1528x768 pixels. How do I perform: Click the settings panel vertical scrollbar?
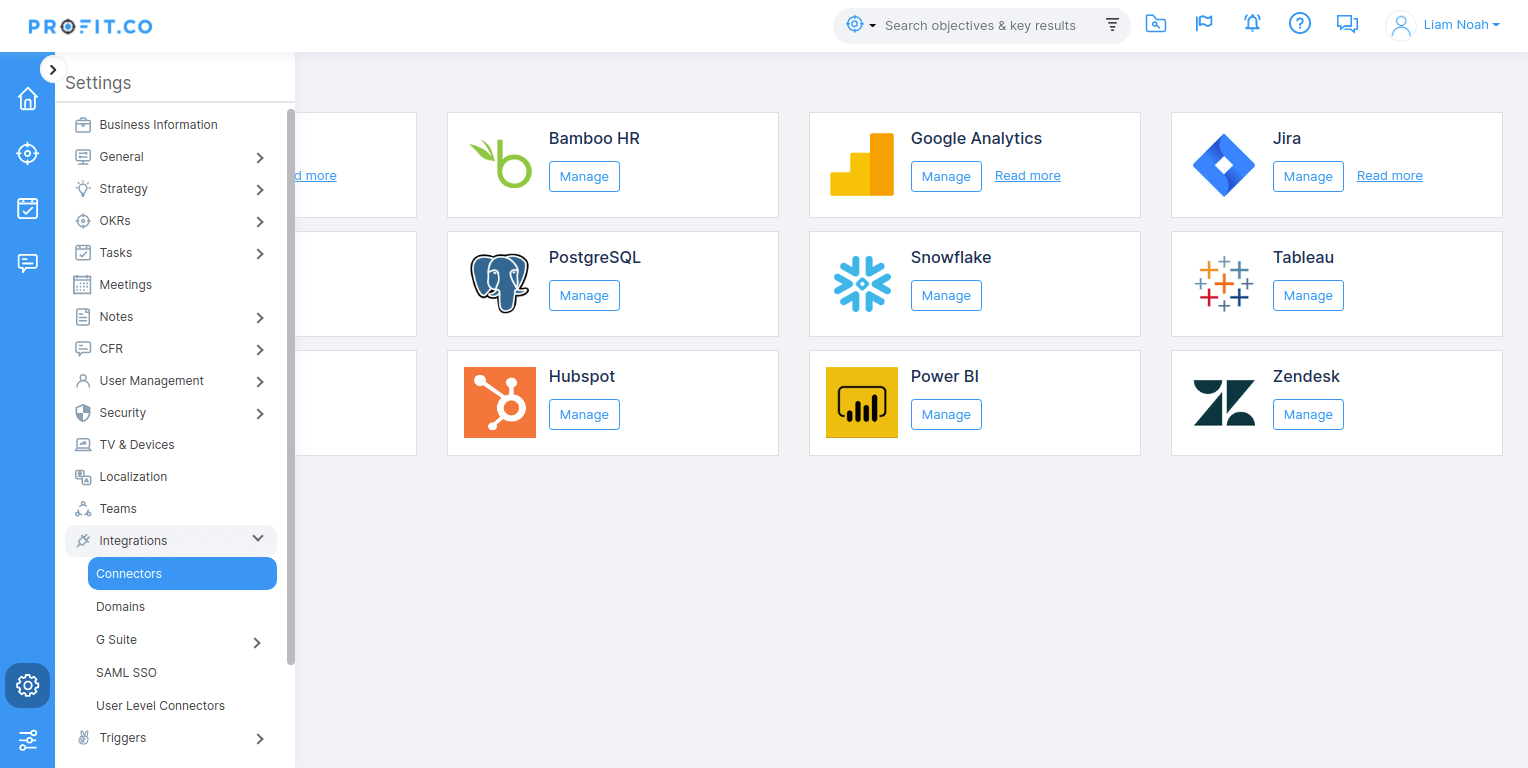[x=291, y=387]
